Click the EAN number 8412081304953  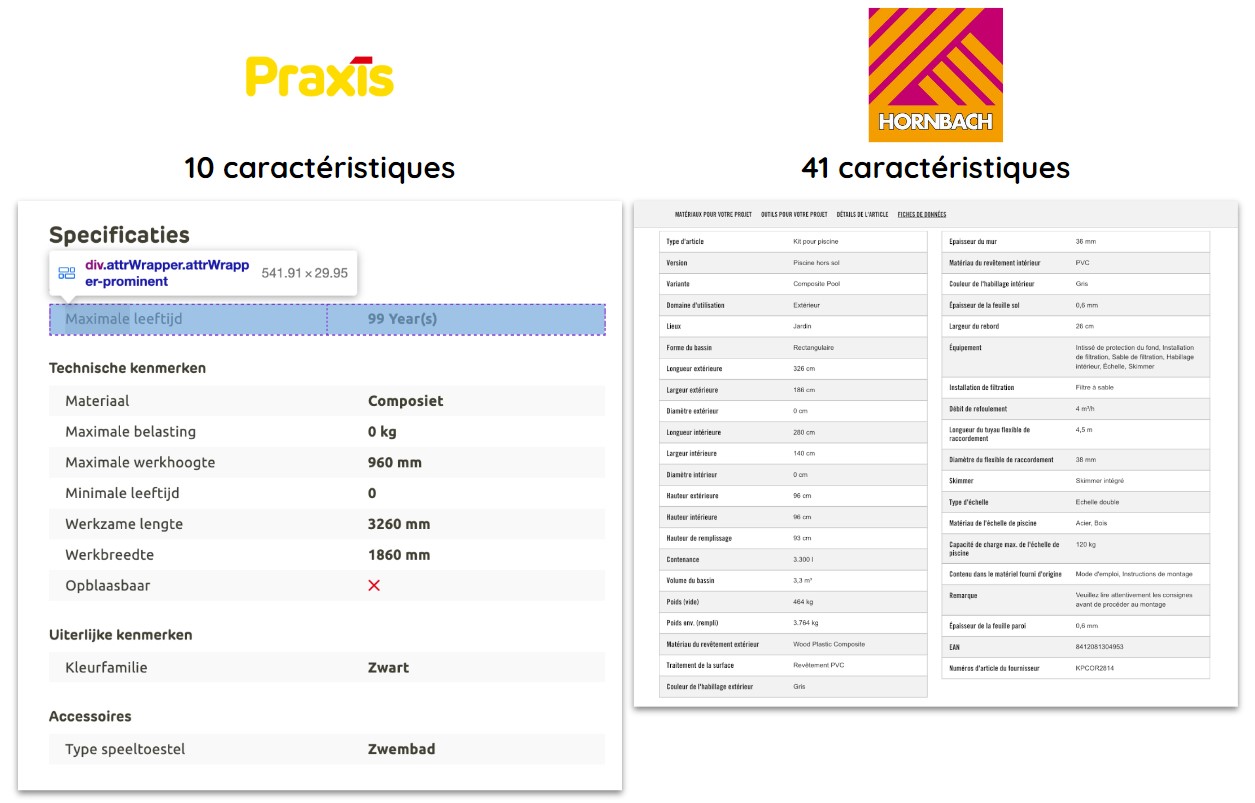tap(1099, 647)
